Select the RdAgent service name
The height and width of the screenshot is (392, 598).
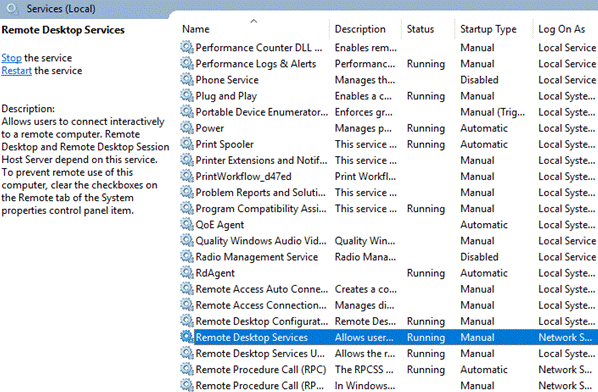click(x=215, y=273)
